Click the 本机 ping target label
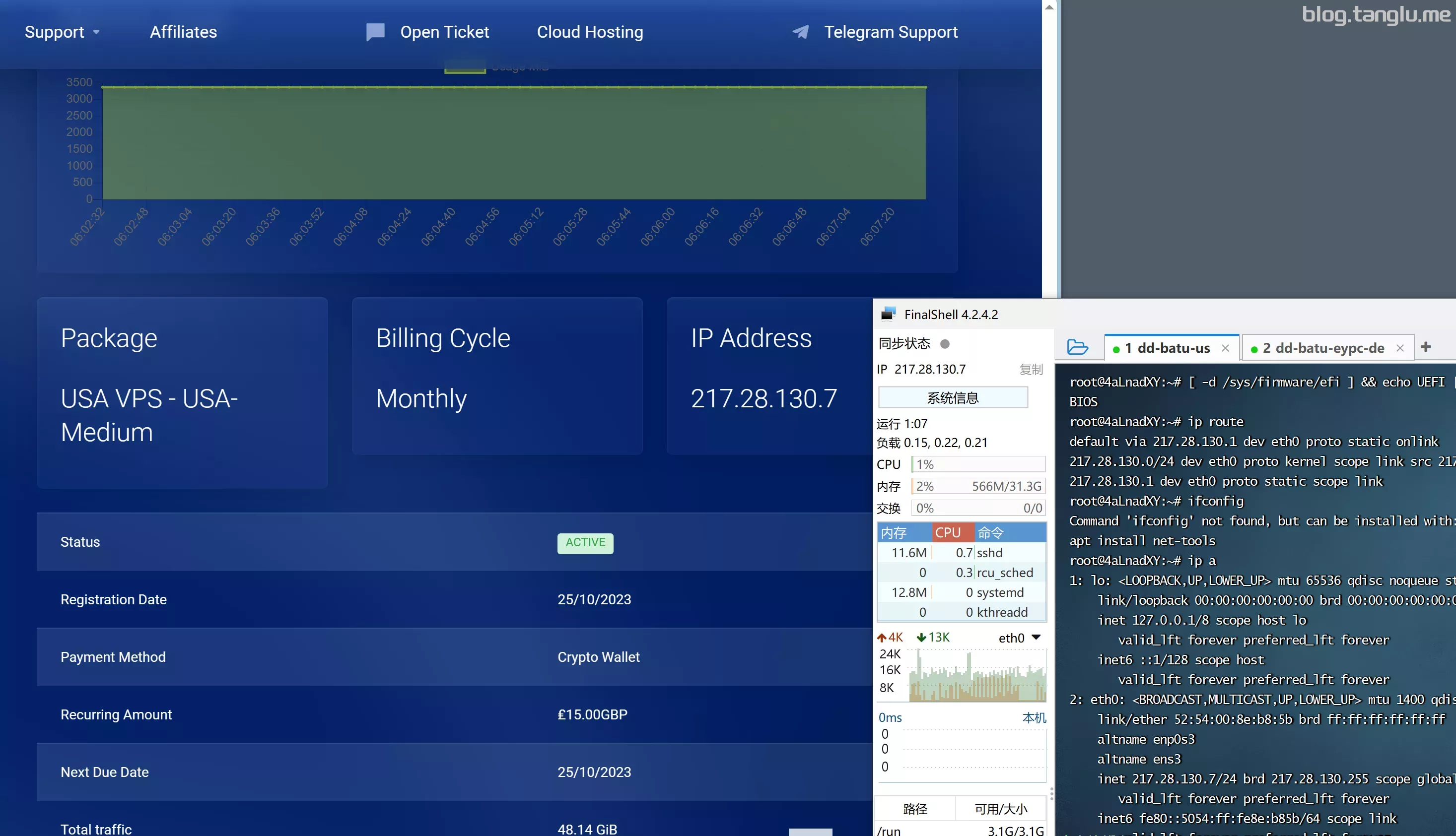The image size is (1456, 836). 1034,718
